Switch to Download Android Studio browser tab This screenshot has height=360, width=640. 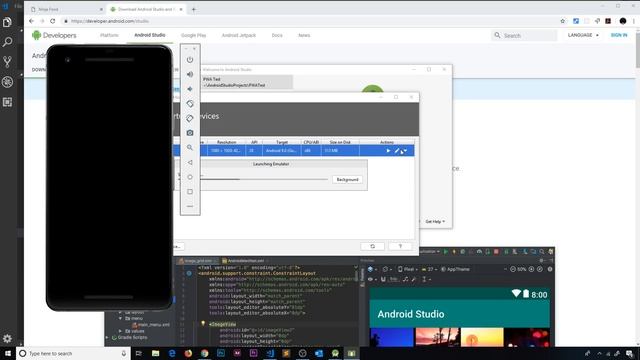click(x=146, y=9)
